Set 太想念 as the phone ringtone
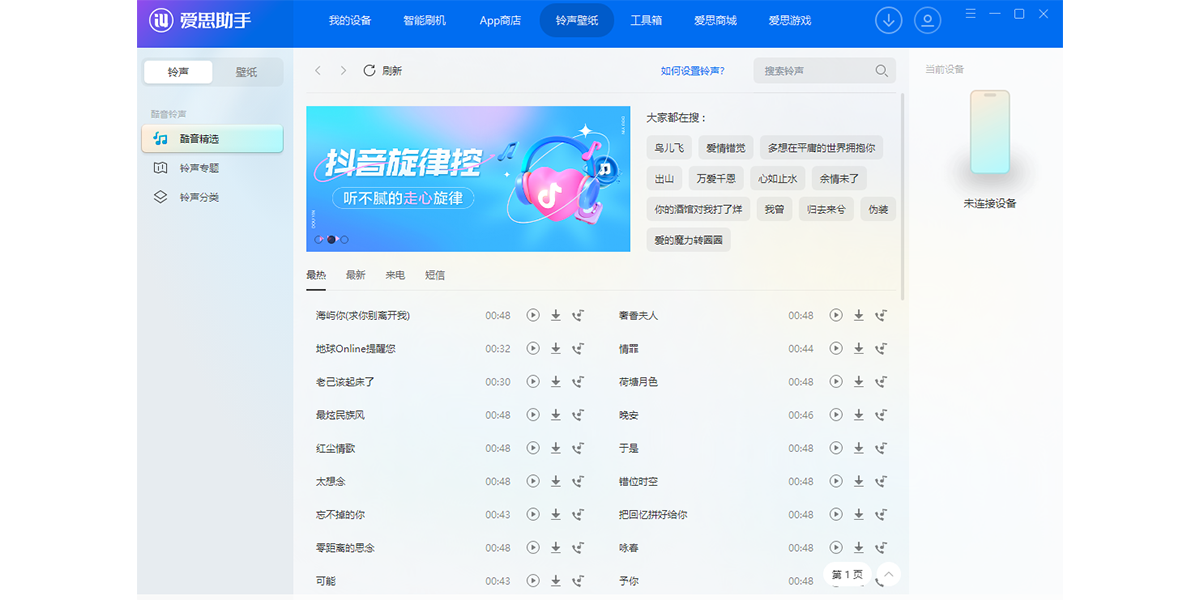This screenshot has width=1200, height=600. 578,481
